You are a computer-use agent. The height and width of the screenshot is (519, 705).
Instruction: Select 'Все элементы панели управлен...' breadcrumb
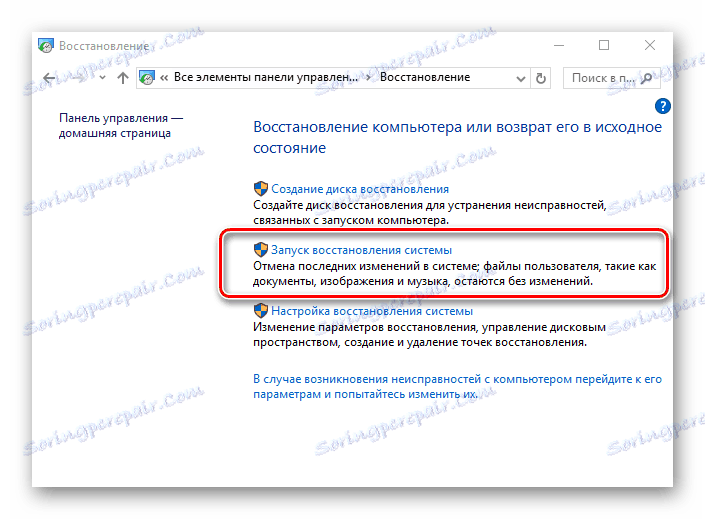tap(266, 77)
